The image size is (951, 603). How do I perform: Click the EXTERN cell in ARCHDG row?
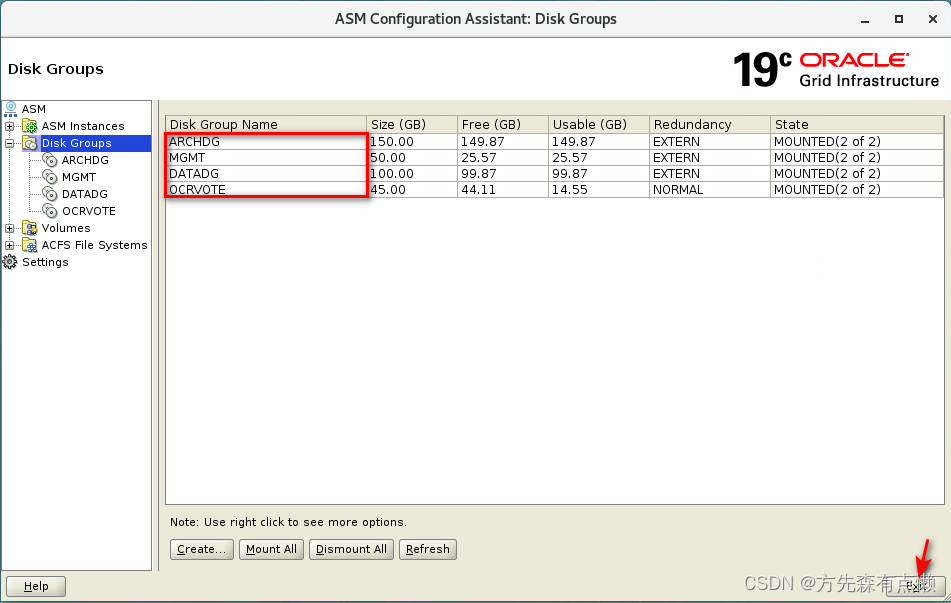[x=710, y=141]
